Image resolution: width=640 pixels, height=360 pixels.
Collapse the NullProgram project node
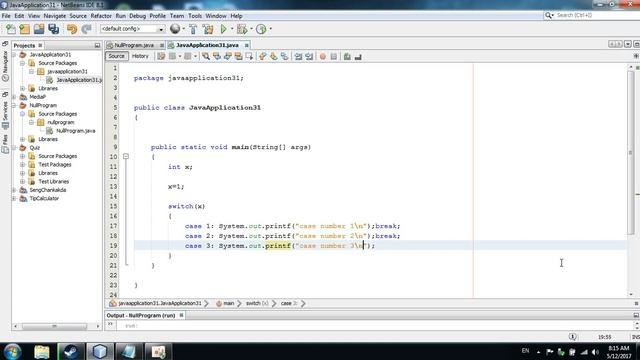14,105
